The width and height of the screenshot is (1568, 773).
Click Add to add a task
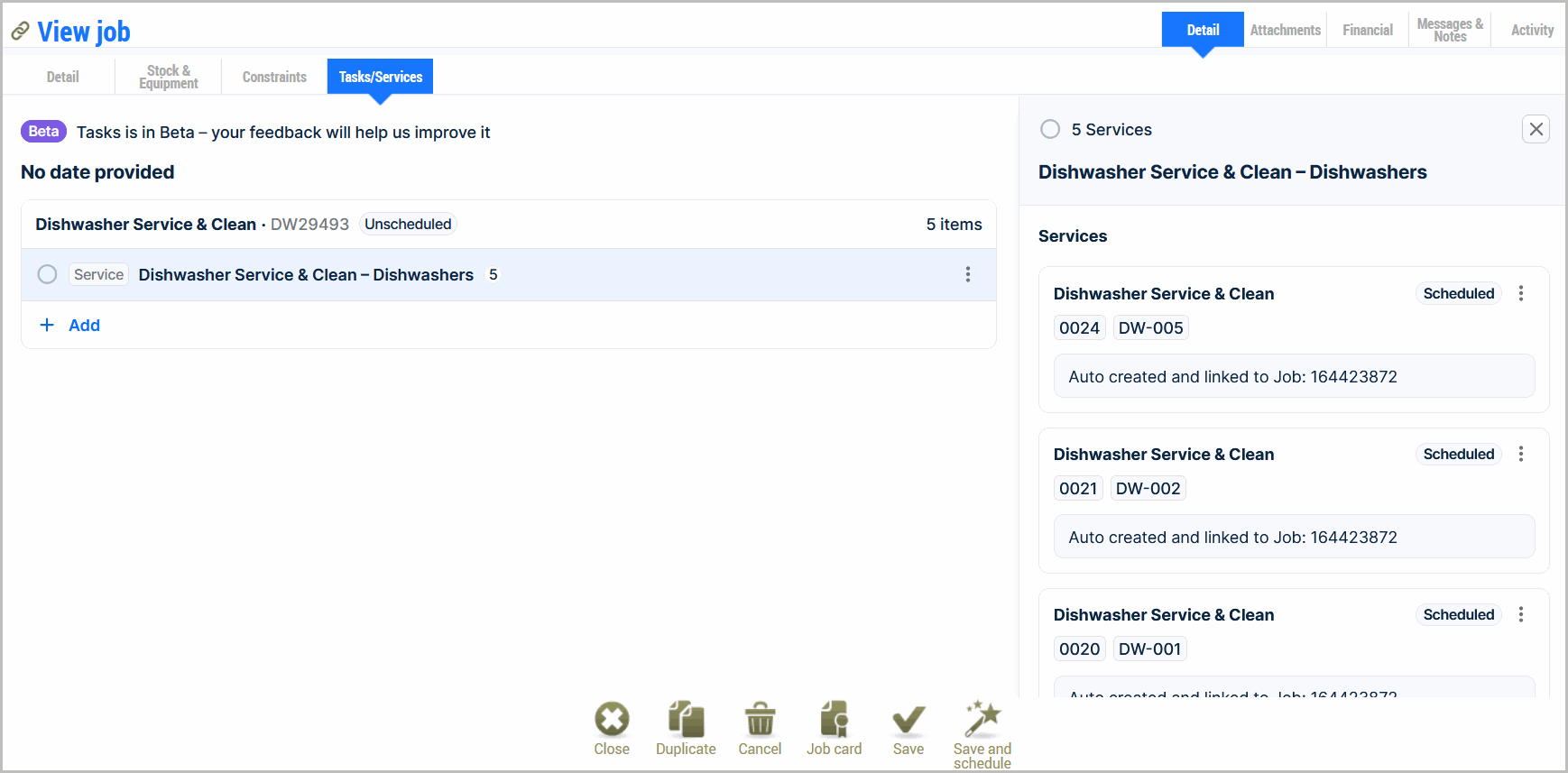point(70,325)
